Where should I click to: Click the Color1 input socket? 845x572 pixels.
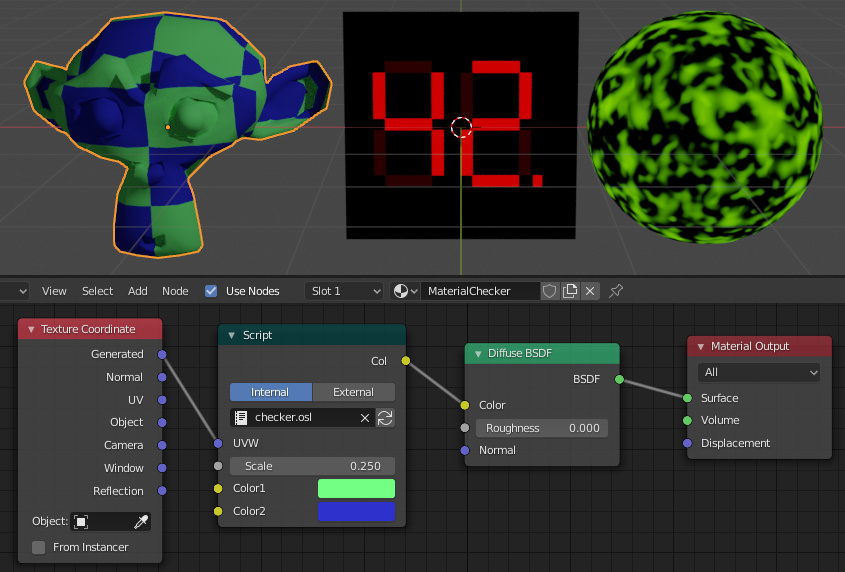pos(218,488)
